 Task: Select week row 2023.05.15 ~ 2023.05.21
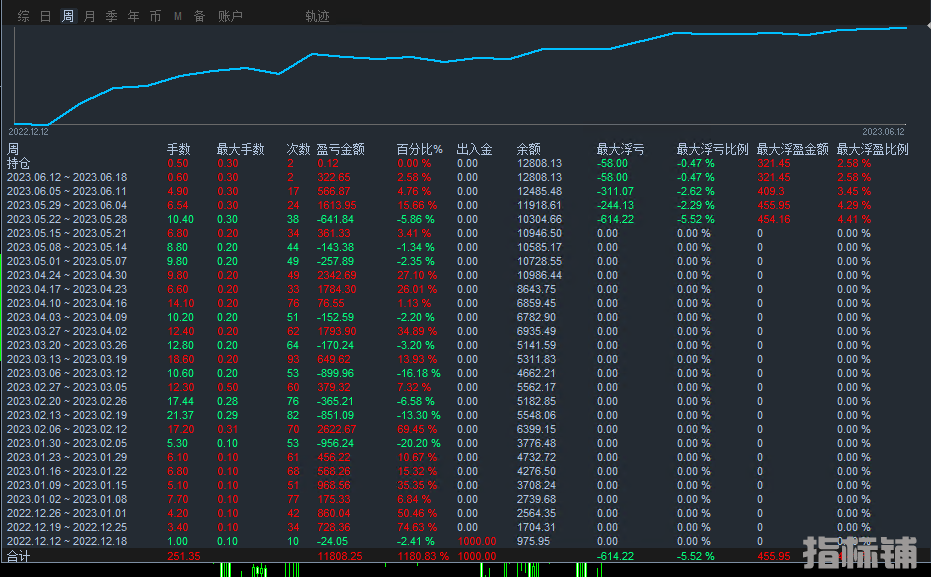pos(67,233)
